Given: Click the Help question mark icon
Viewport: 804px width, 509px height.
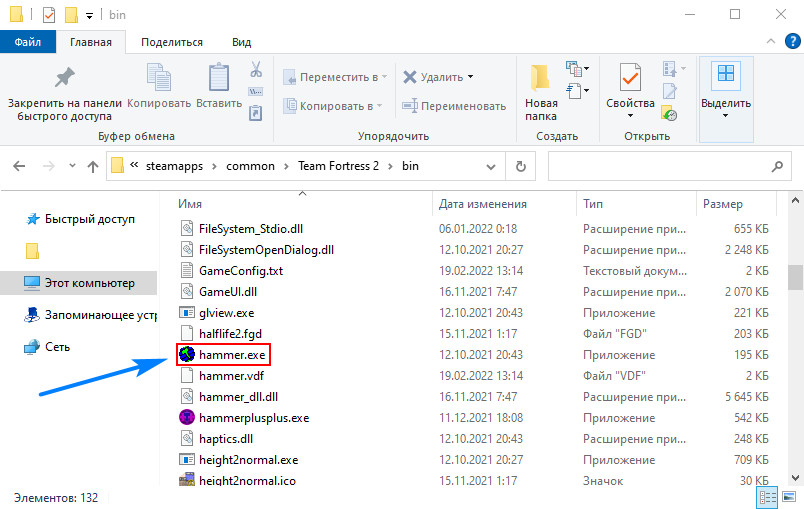Looking at the screenshot, I should (x=793, y=41).
